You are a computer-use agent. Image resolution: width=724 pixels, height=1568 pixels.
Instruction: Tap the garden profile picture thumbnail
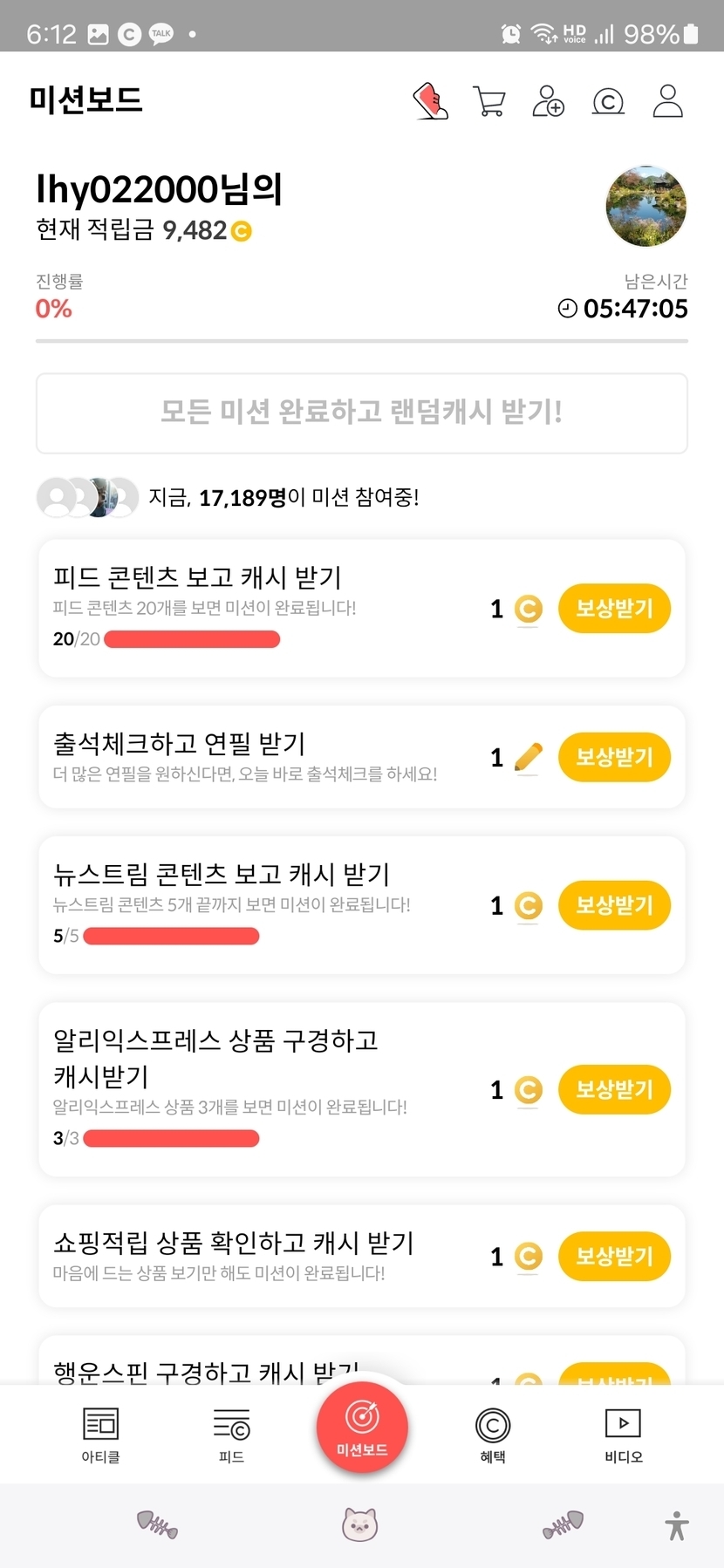[x=646, y=207]
